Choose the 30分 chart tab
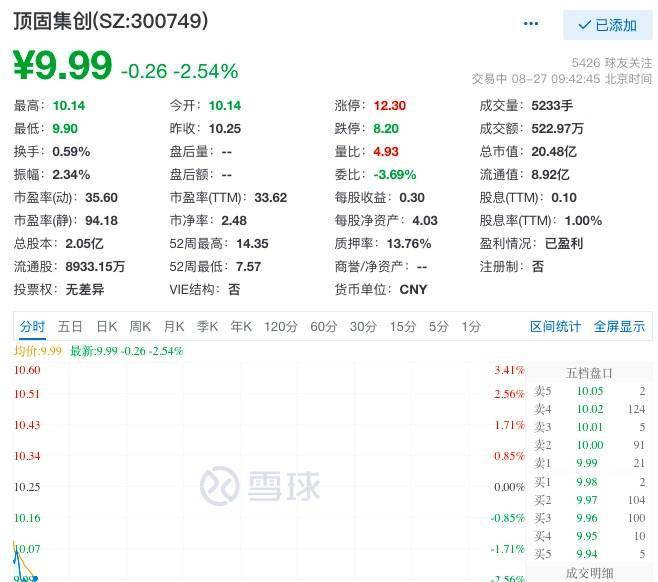This screenshot has height=582, width=658. [363, 326]
